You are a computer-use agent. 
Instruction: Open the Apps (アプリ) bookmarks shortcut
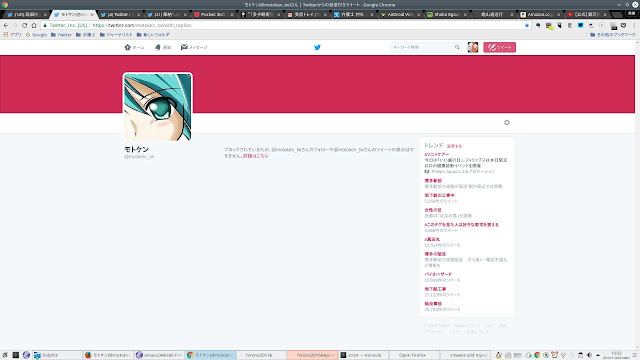(x=12, y=35)
